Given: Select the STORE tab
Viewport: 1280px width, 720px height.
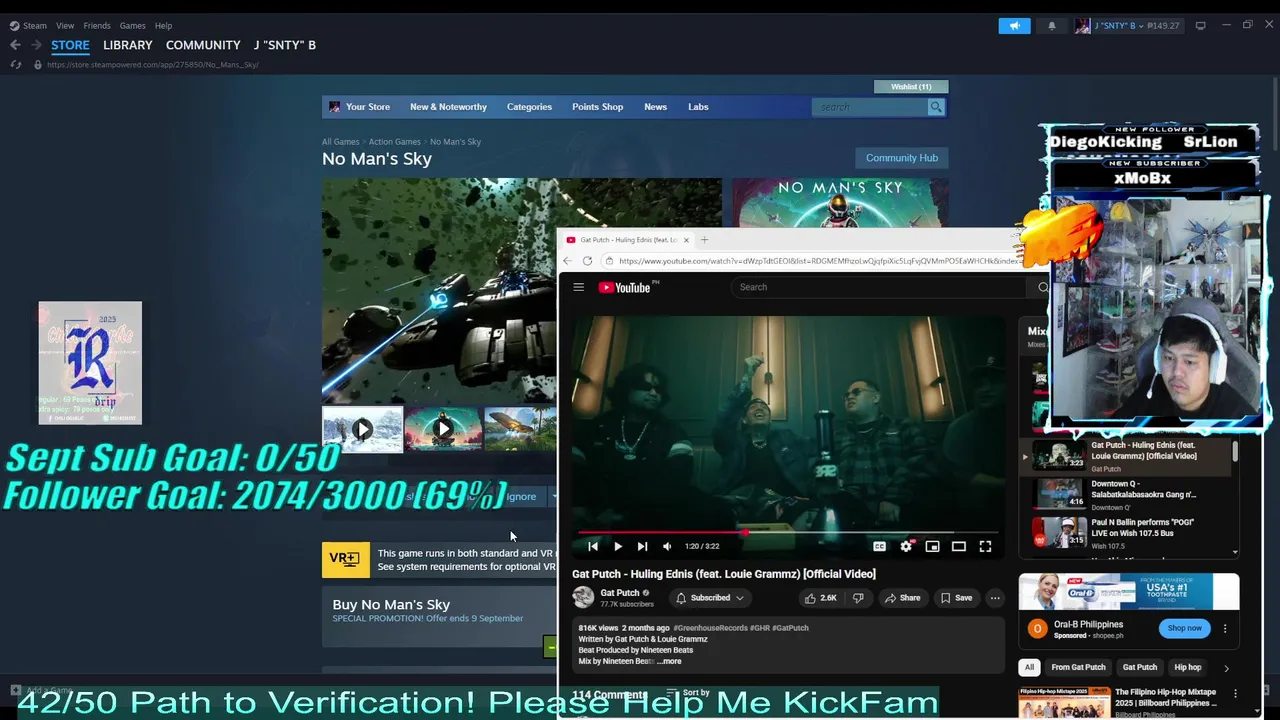Looking at the screenshot, I should tap(70, 45).
